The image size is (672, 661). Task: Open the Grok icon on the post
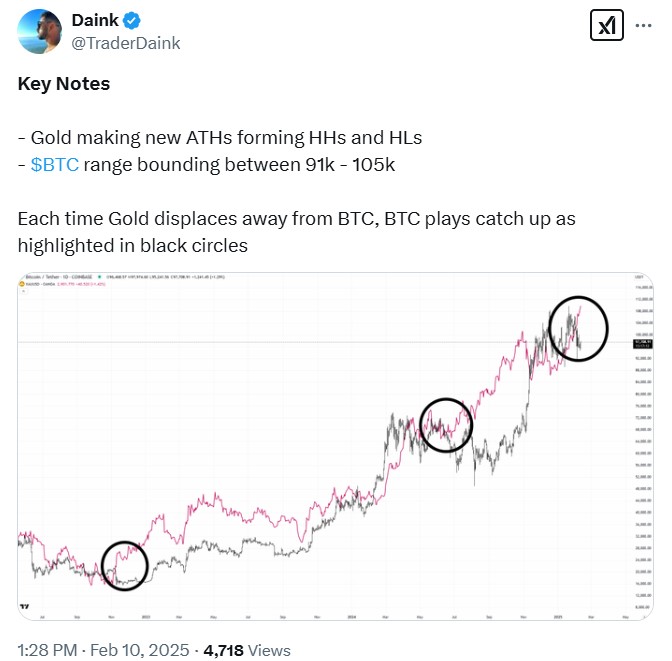606,26
